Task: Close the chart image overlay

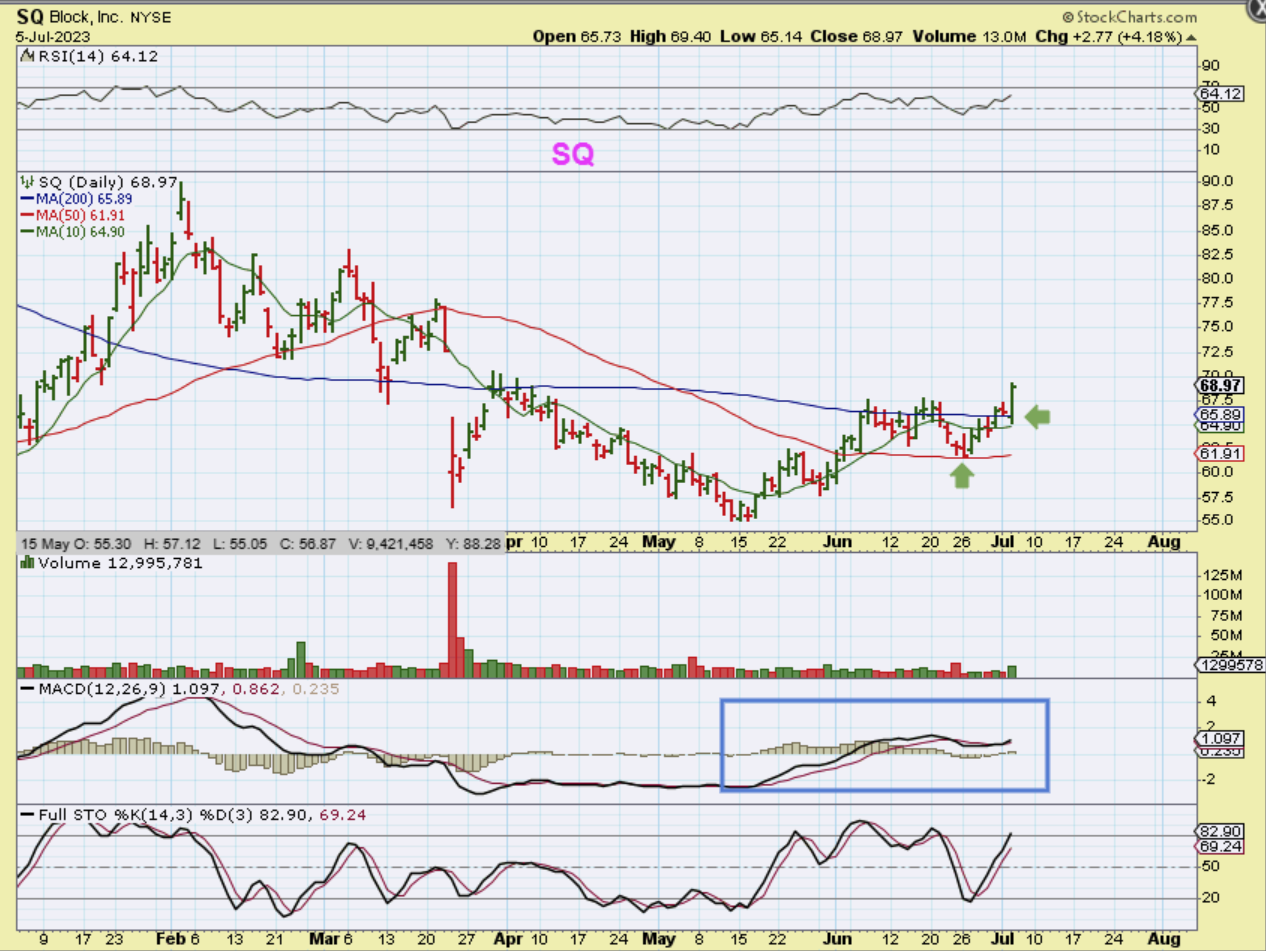Action: (x=1256, y=8)
